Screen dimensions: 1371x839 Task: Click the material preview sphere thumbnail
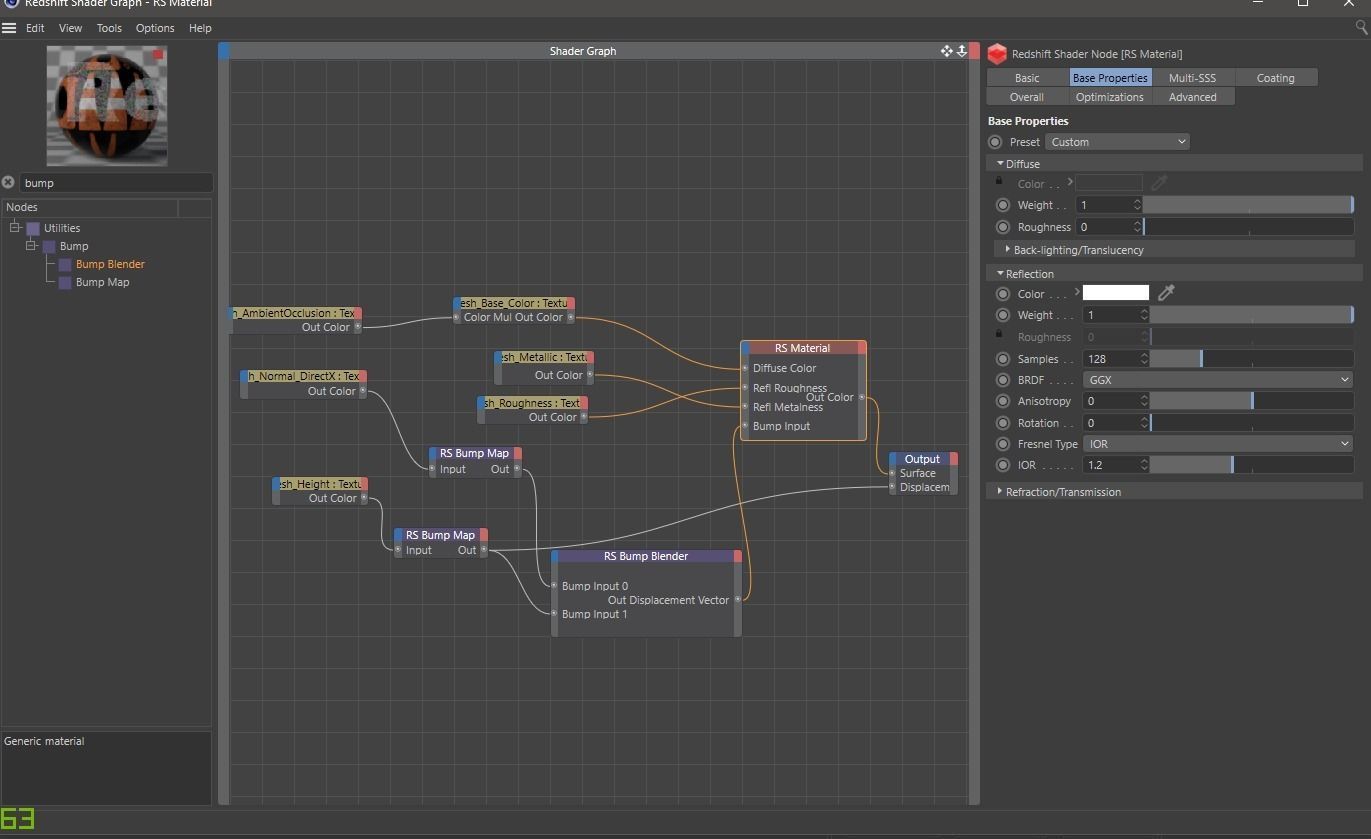pyautogui.click(x=107, y=106)
